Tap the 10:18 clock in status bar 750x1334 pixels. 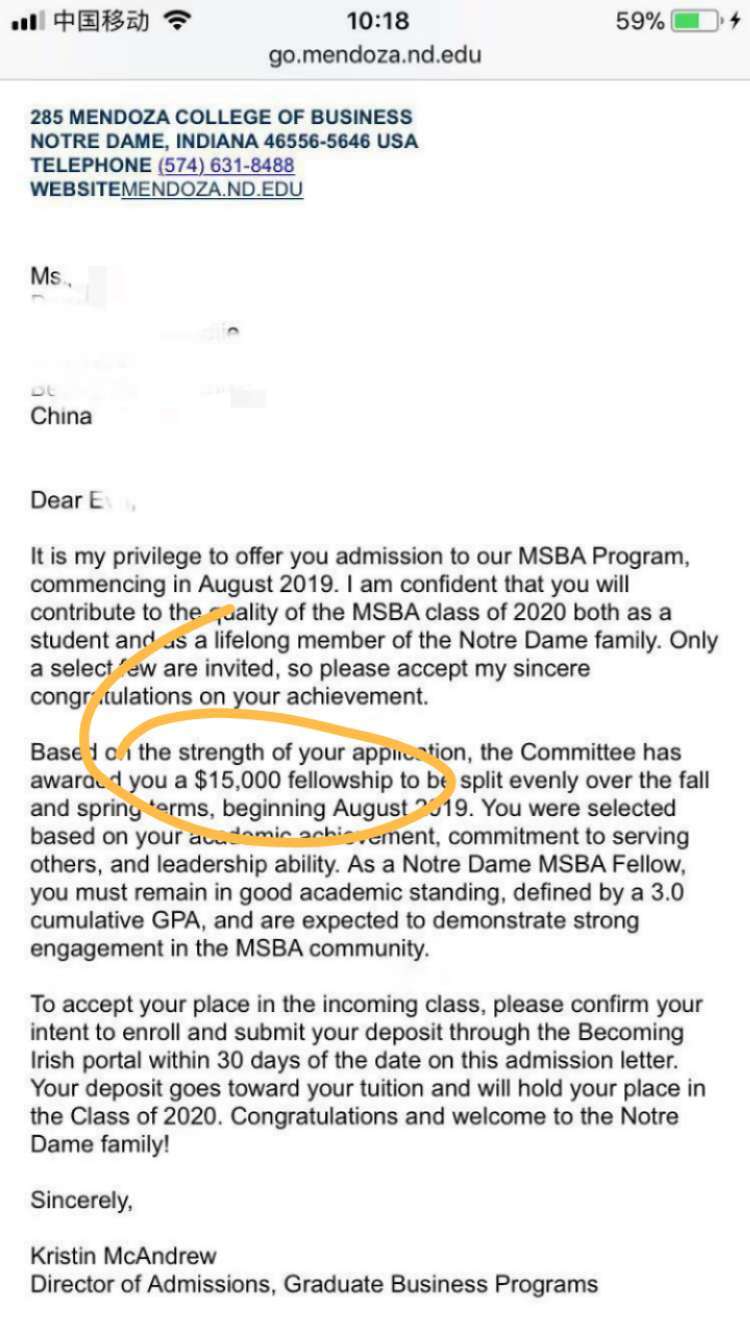click(x=377, y=21)
